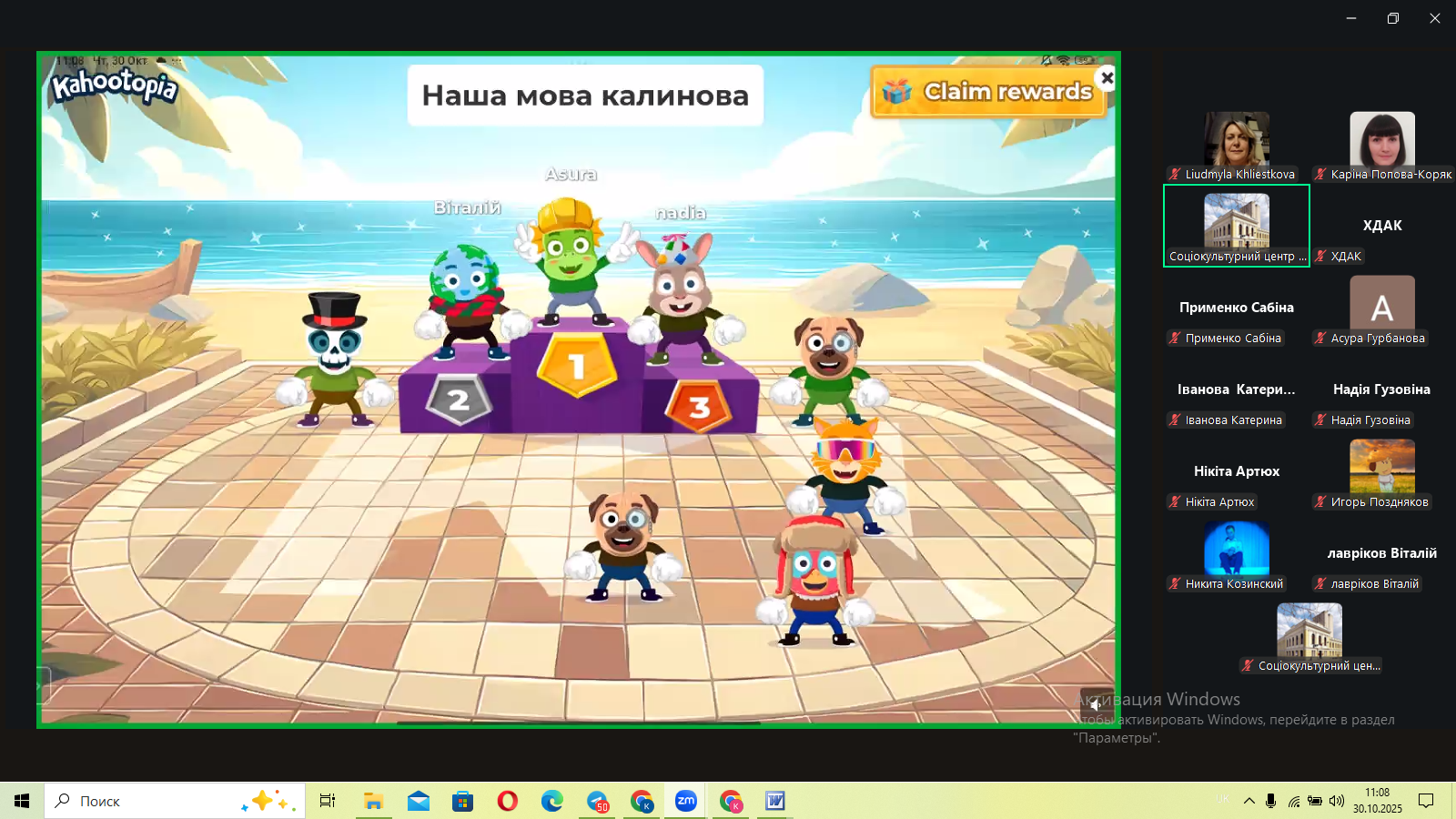Viewport: 1456px width, 819px height.
Task: Toggle the sound speaker icon in game
Action: (x=1096, y=703)
